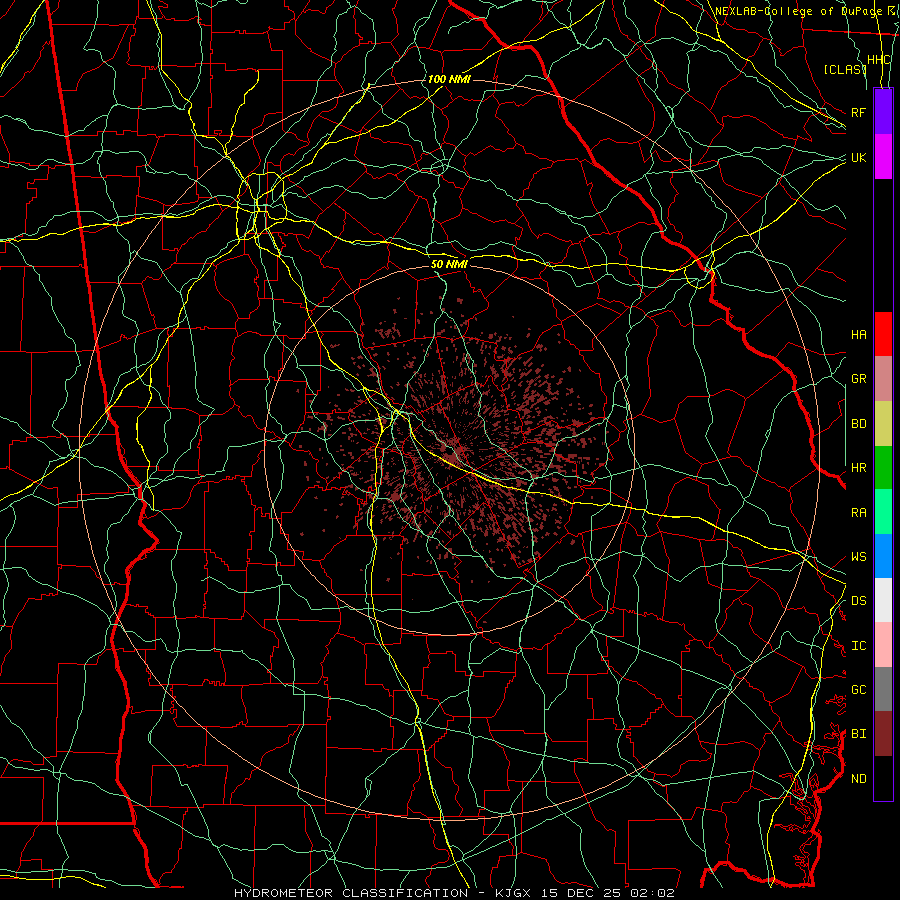Select the GR pink-brown legend swatch
Viewport: 900px width, 900px height.
click(x=883, y=378)
